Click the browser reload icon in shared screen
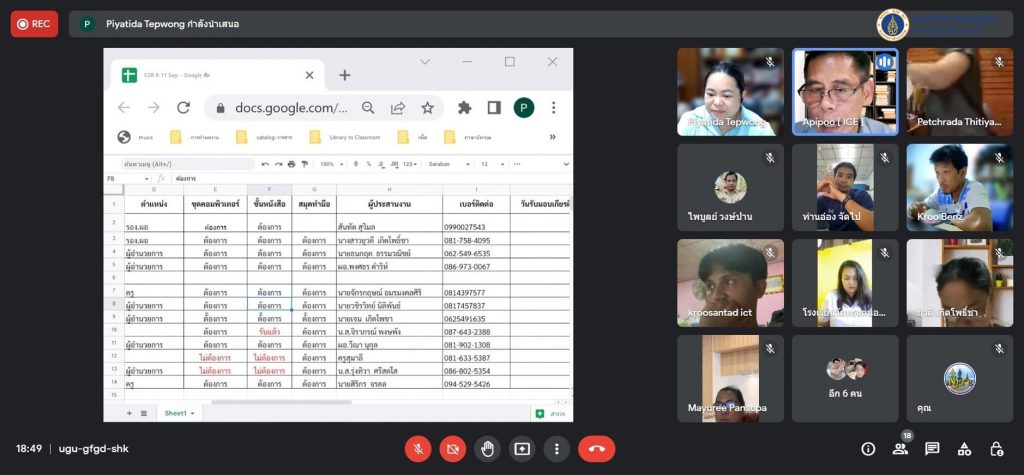 point(183,108)
